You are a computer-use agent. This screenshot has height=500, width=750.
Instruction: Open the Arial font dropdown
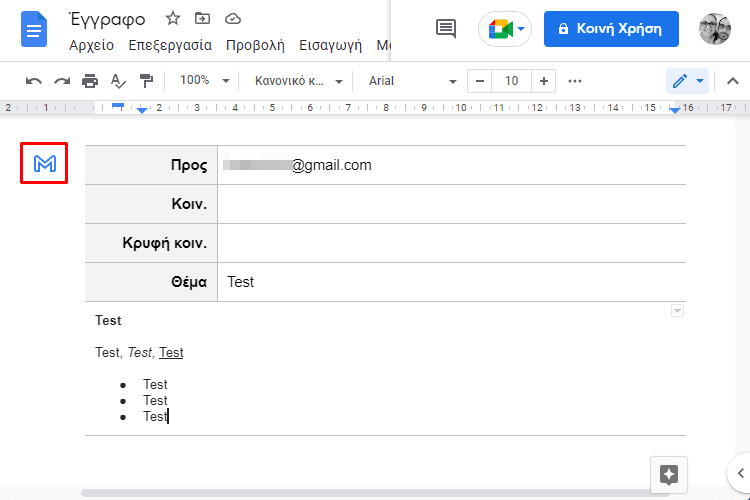pos(412,81)
